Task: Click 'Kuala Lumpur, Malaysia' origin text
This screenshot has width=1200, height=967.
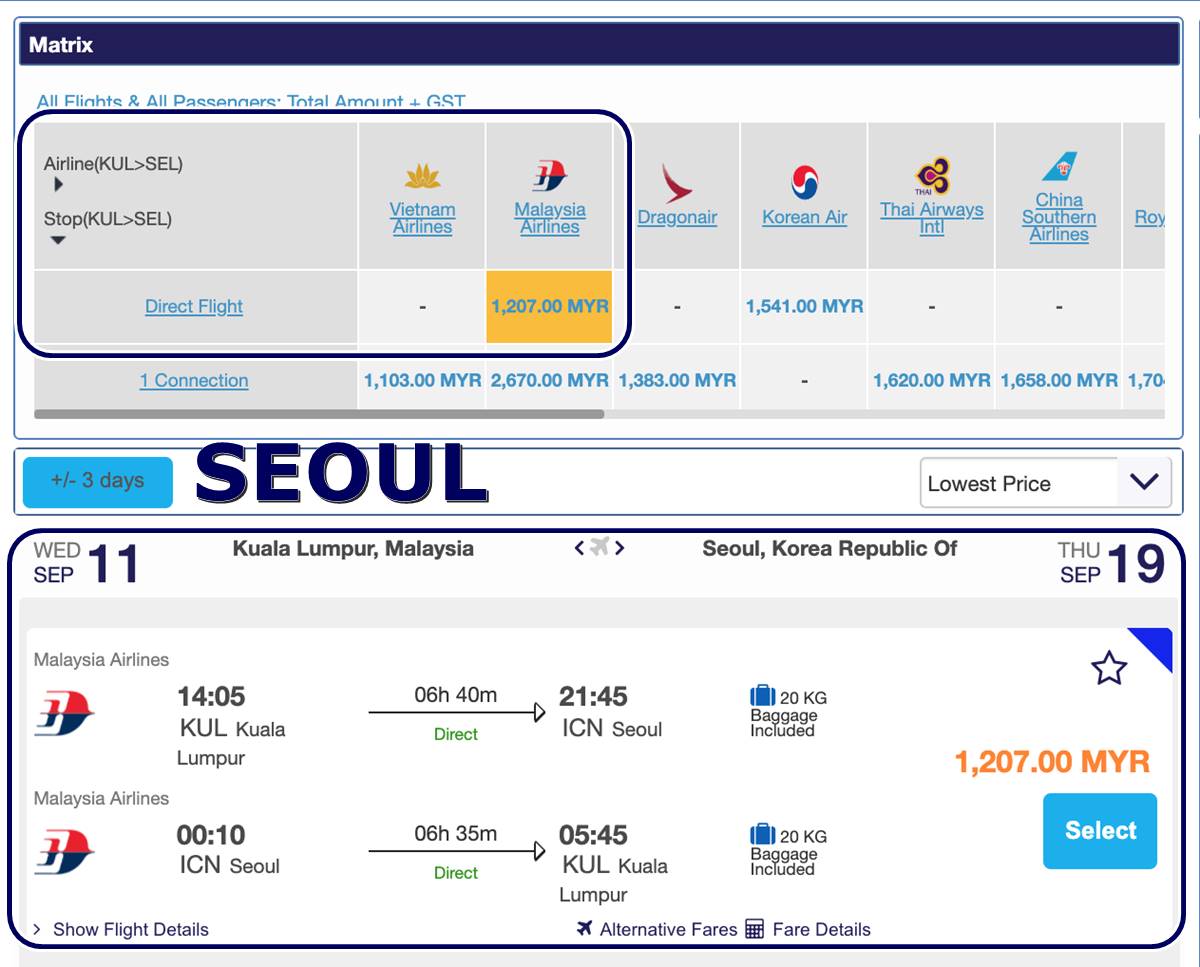Action: 353,548
